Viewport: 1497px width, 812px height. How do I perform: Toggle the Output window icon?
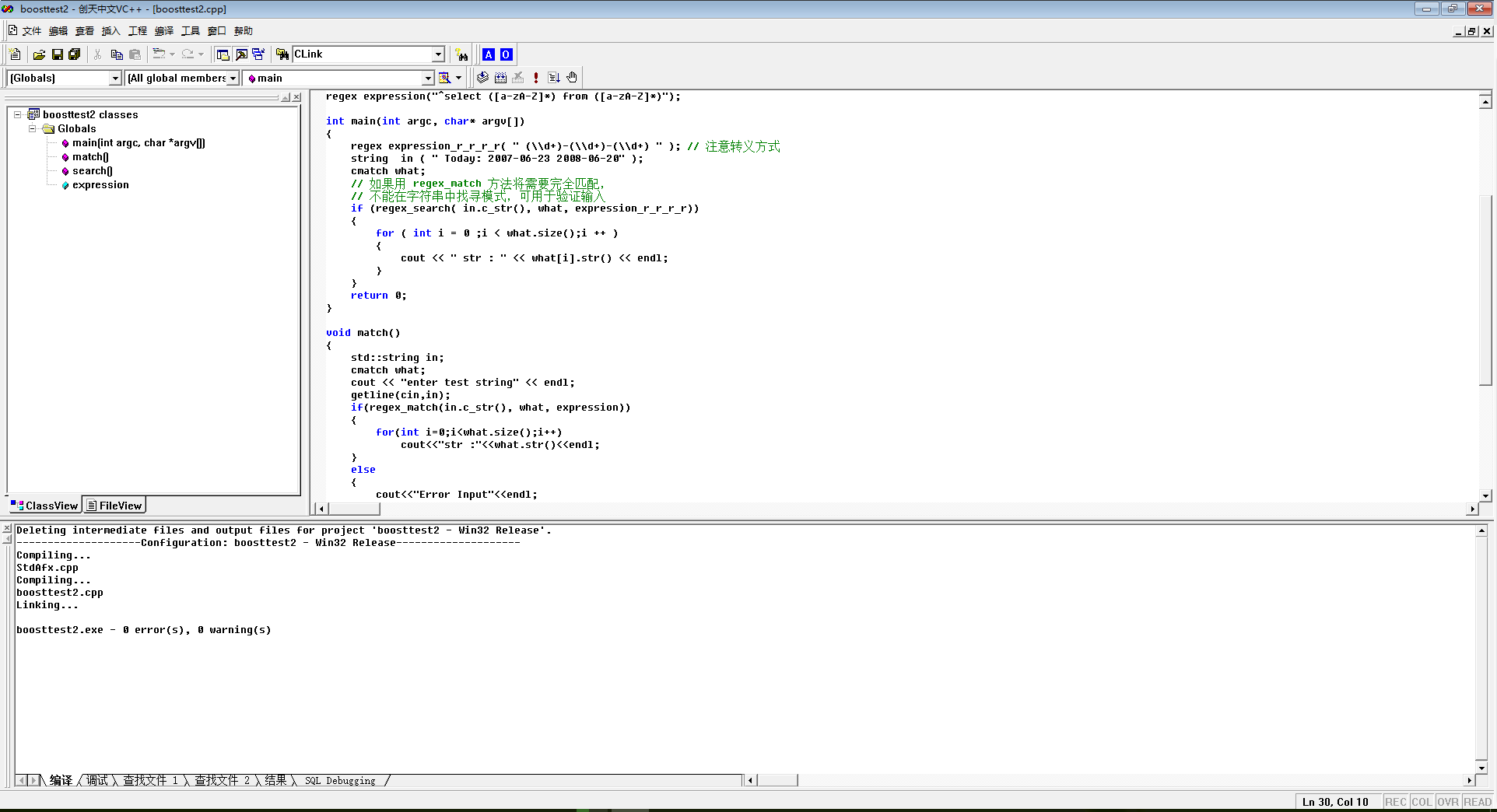click(x=241, y=54)
